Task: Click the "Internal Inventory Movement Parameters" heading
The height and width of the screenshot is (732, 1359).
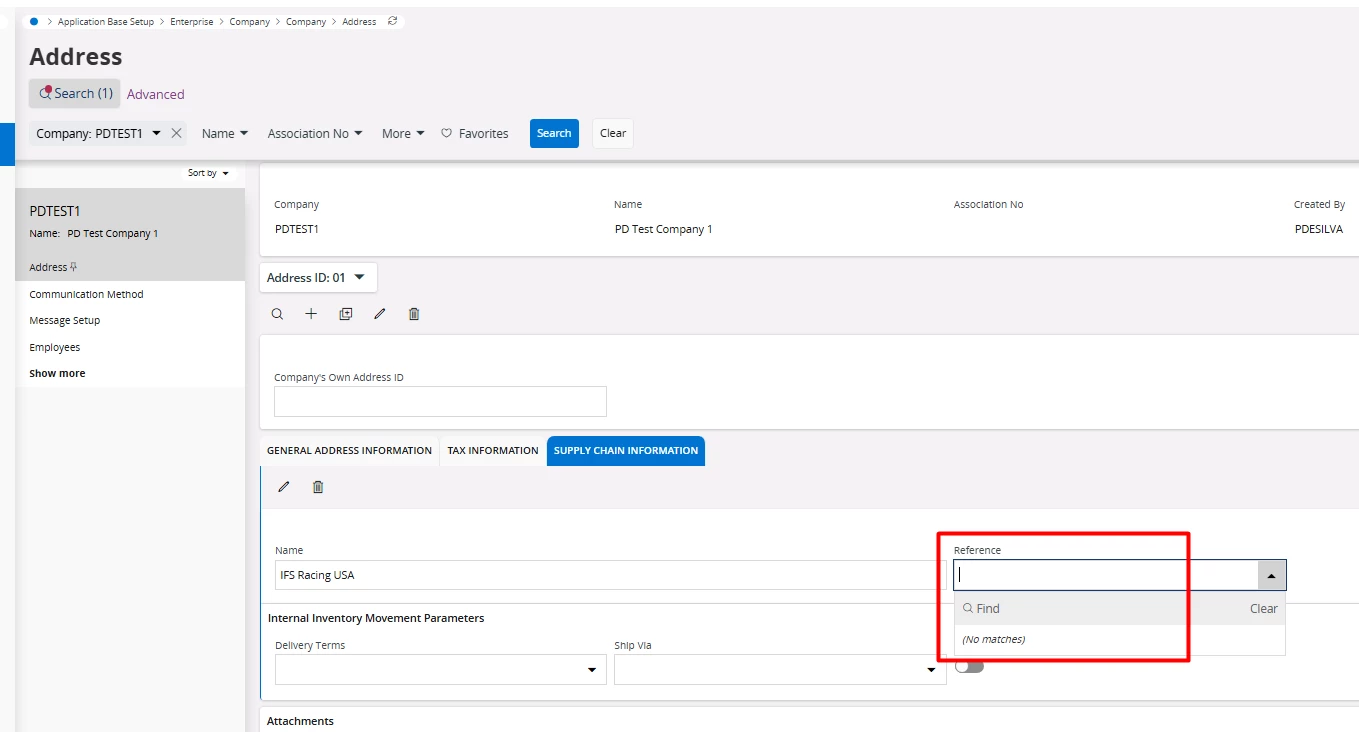Action: 376,618
